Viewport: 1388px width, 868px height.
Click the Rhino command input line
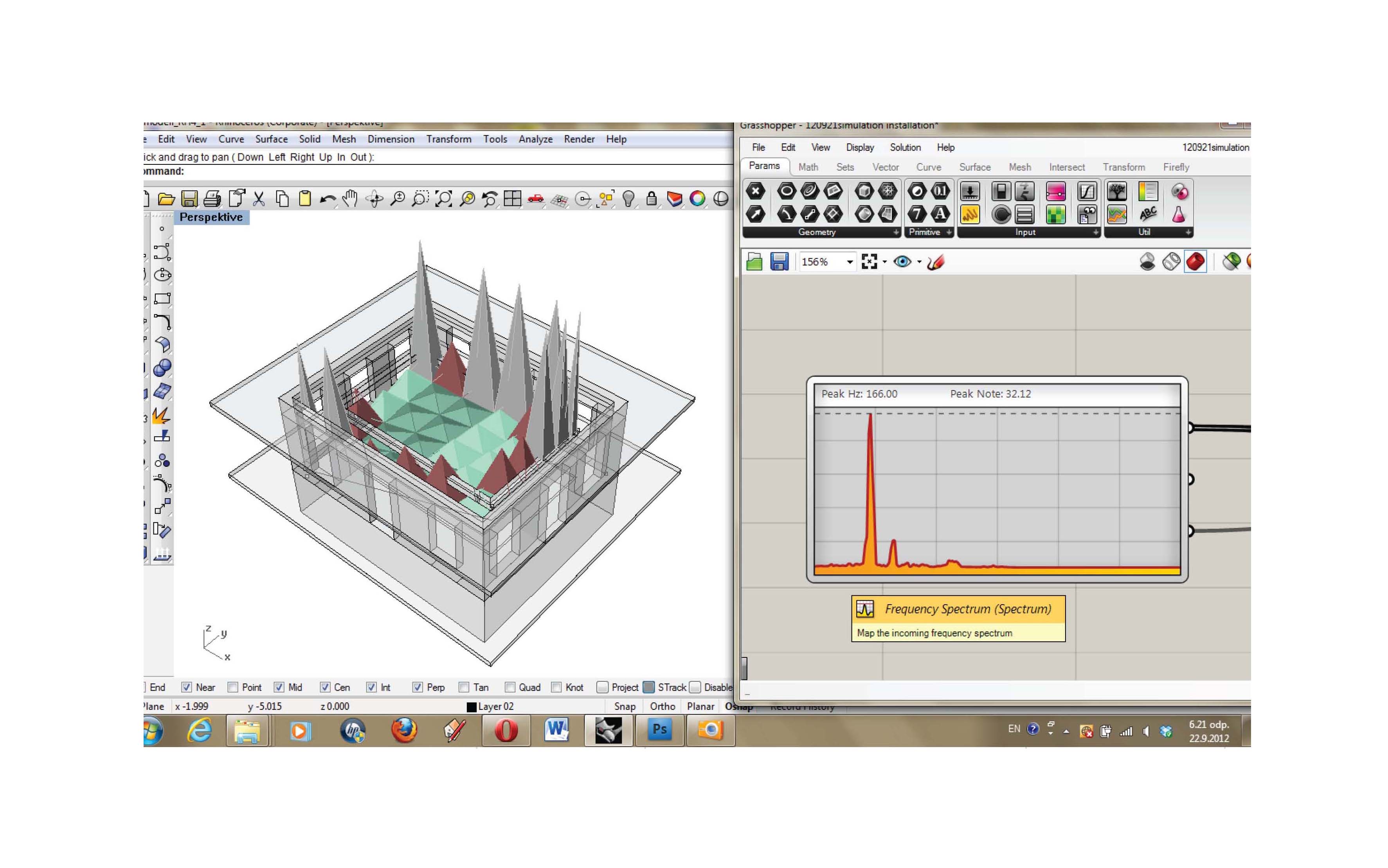coord(438,172)
